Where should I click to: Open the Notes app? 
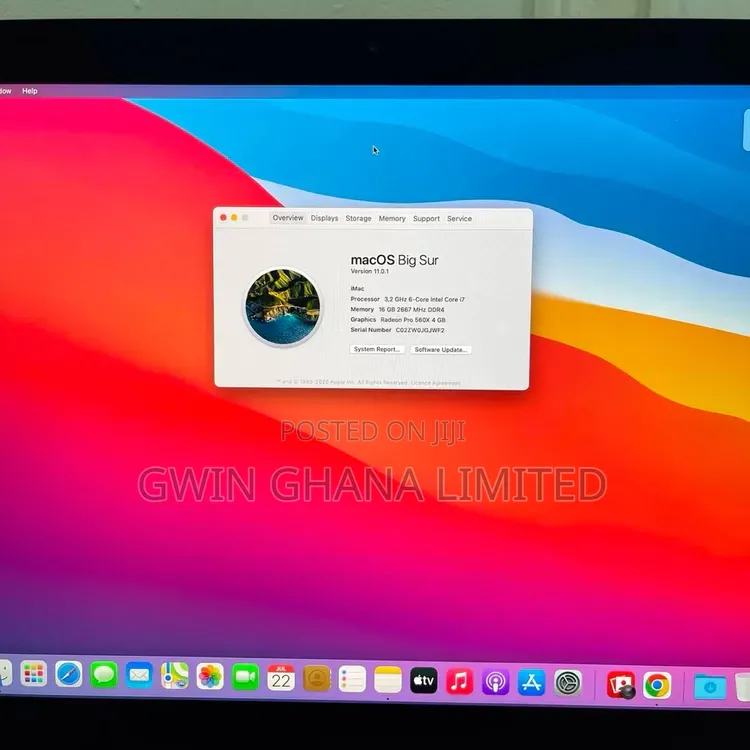[x=388, y=680]
